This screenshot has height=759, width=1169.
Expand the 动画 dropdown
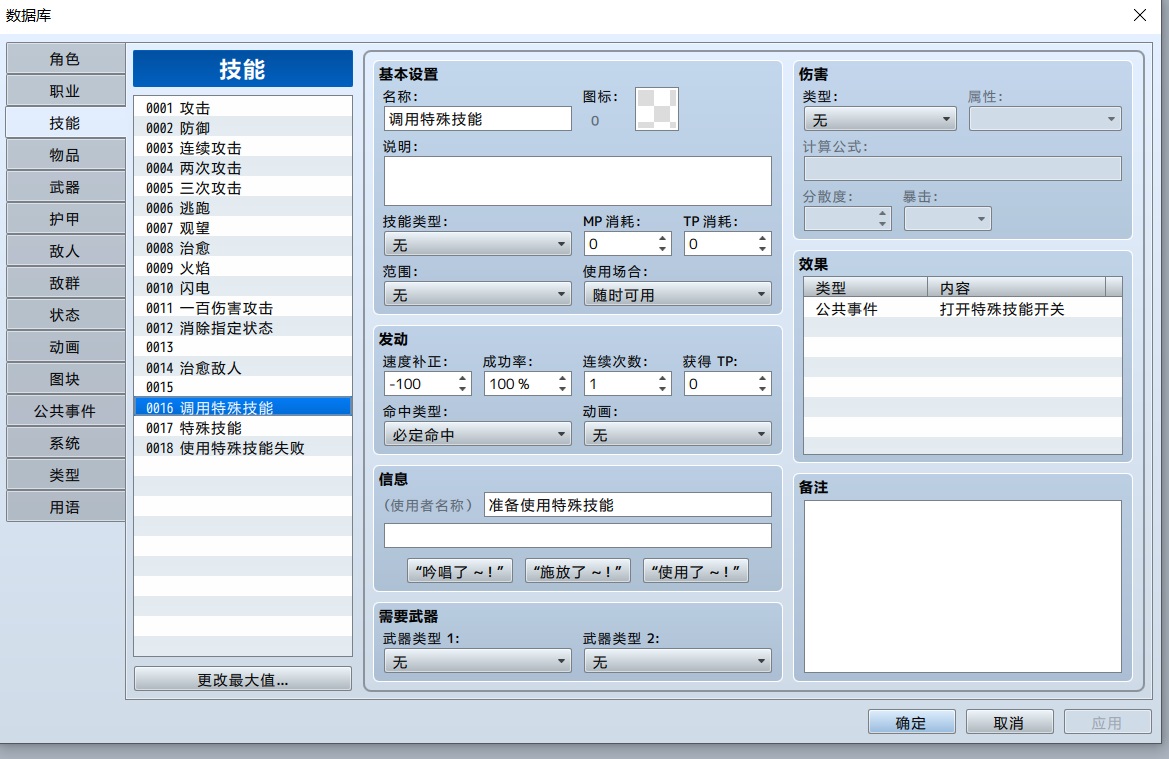pos(677,435)
